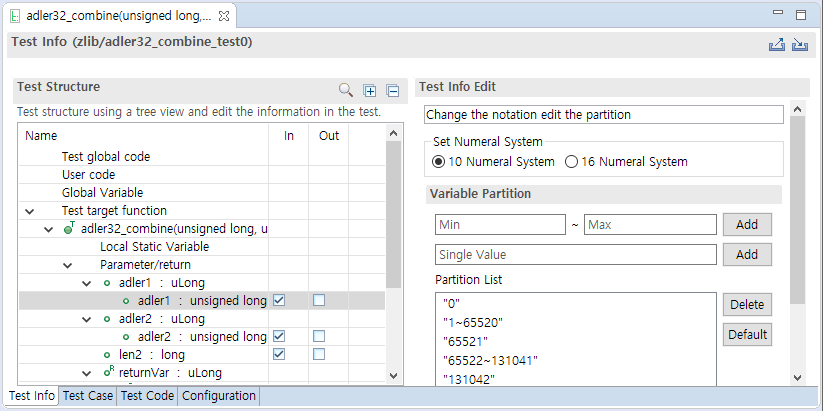This screenshot has width=823, height=411.
Task: Click the Name column header
Action: pyautogui.click(x=144, y=136)
